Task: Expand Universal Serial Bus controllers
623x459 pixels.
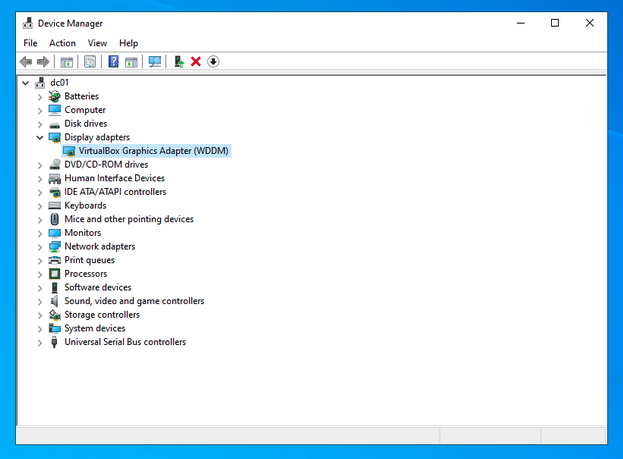Action: [x=40, y=342]
